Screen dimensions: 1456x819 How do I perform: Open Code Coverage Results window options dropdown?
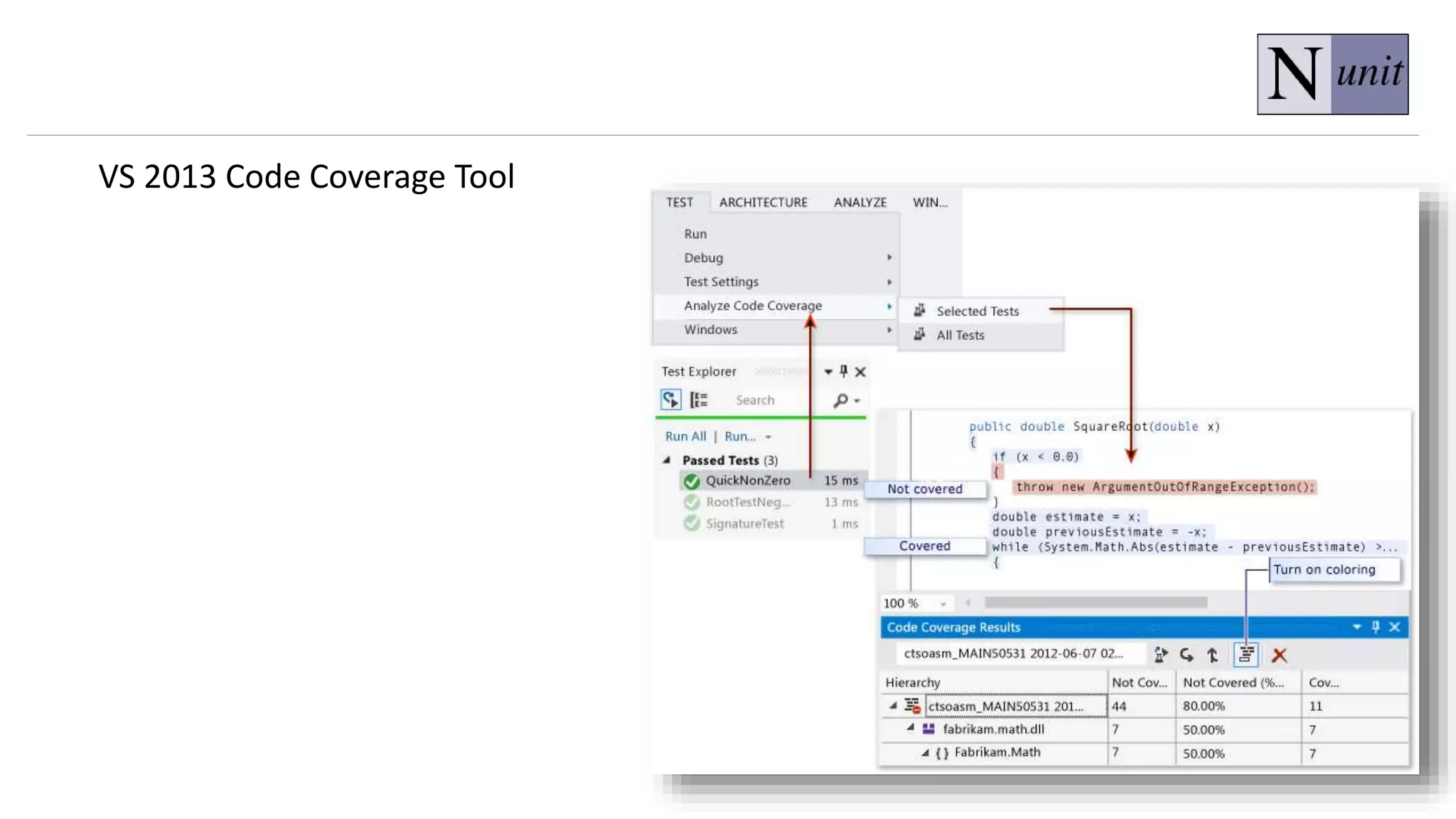point(1356,627)
